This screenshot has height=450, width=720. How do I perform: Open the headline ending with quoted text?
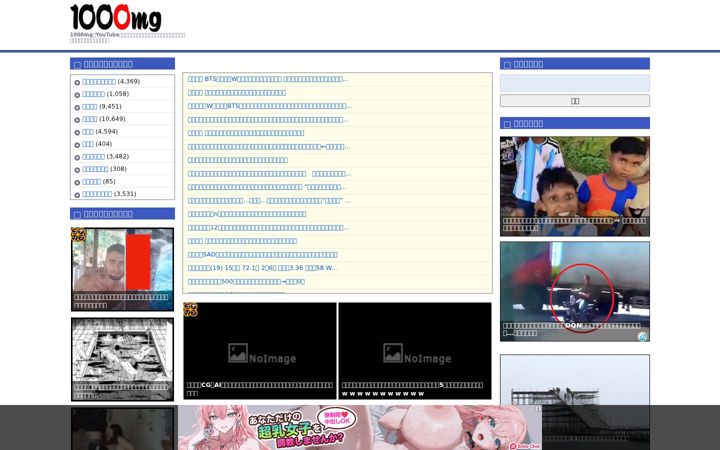pos(269,201)
